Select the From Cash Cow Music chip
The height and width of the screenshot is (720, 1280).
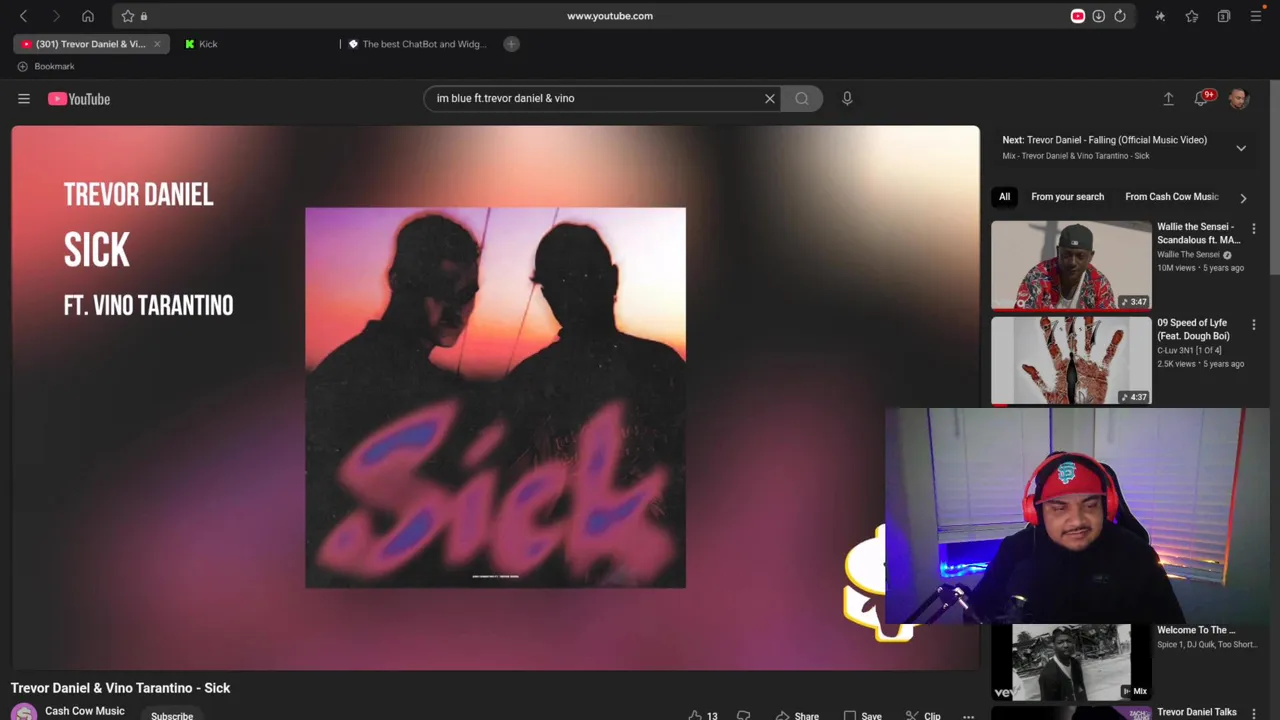tap(1171, 197)
